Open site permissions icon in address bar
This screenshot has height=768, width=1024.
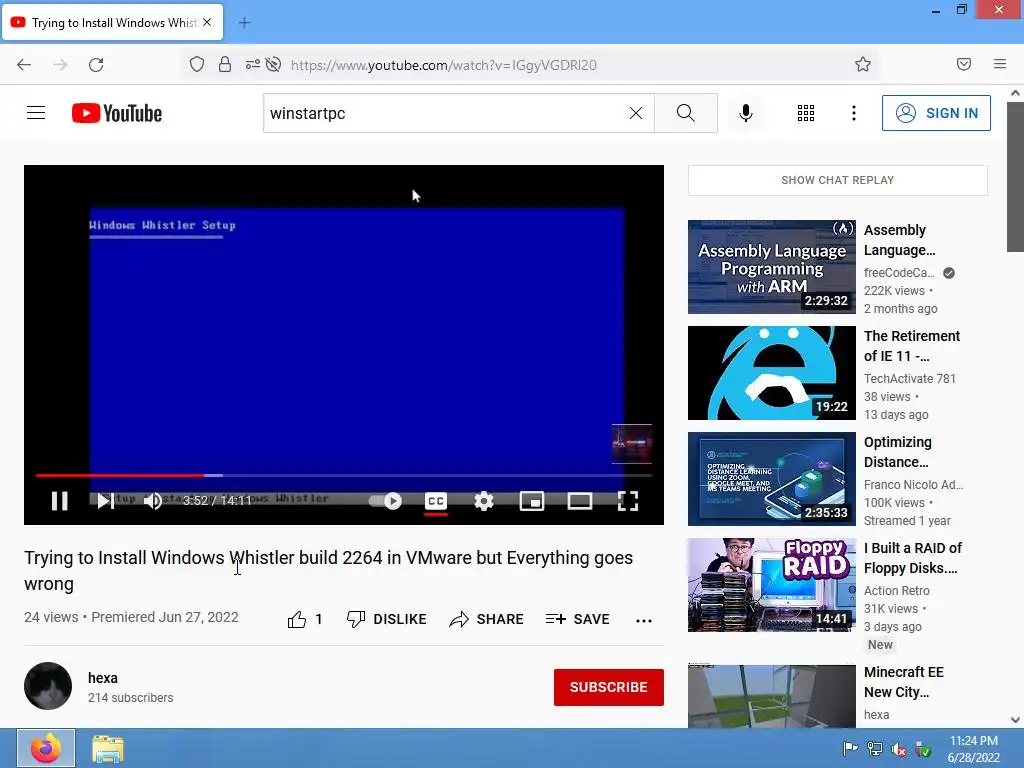coord(252,64)
